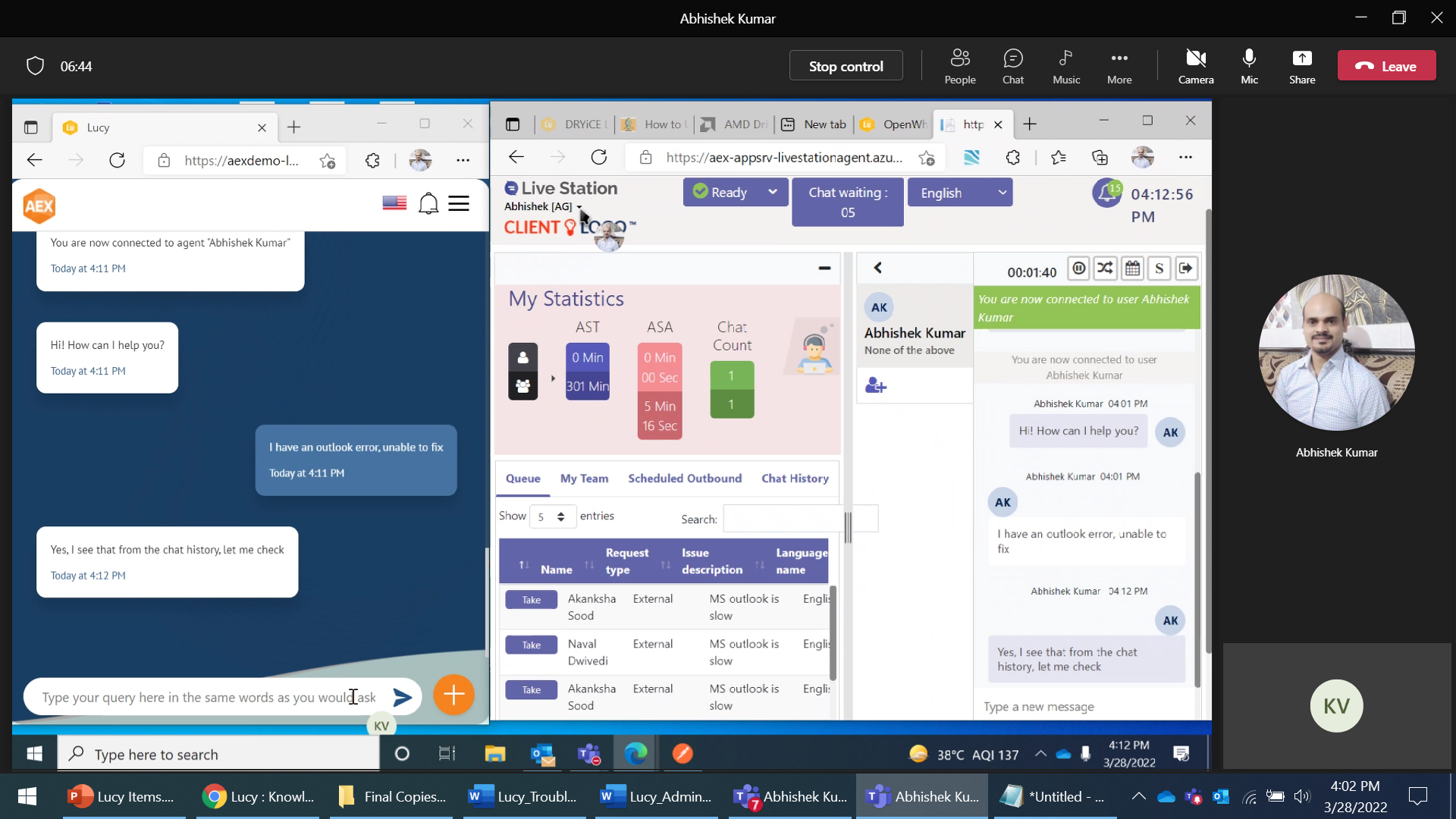
Task: Unmute the Camera in the meeting
Action: 1196,65
